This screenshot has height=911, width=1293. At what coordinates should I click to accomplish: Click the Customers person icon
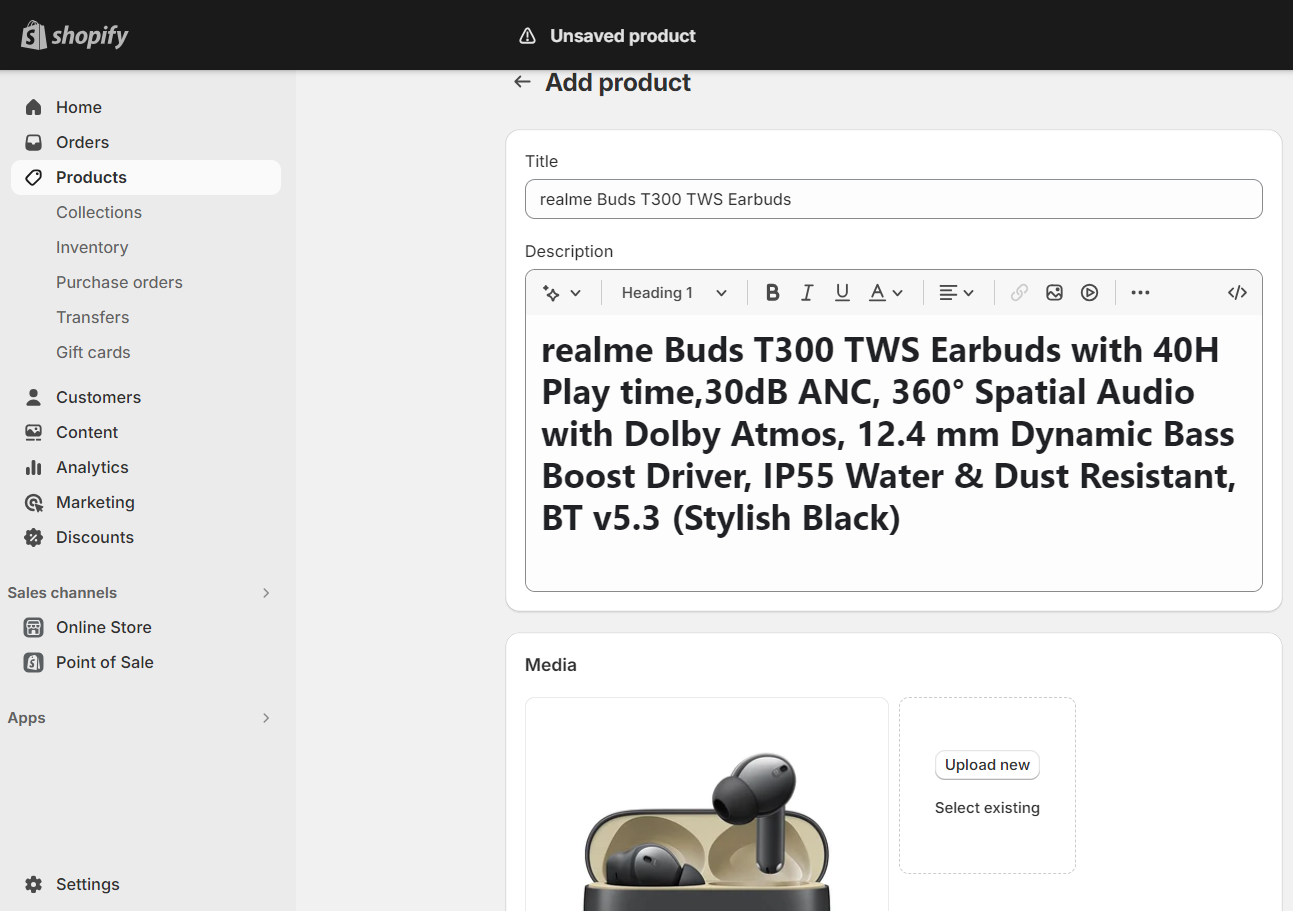pos(34,397)
